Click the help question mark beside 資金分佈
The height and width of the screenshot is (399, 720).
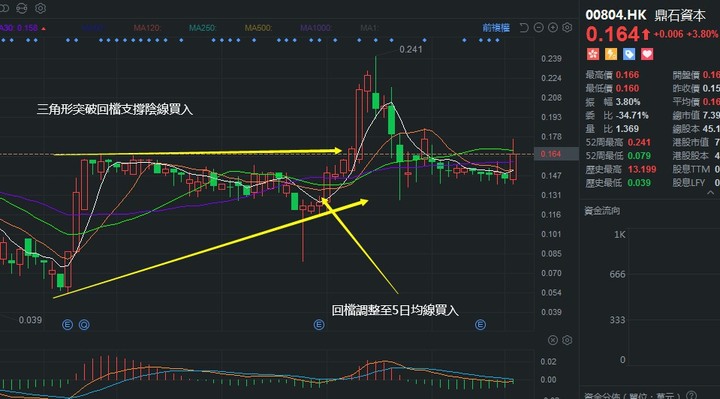click(x=691, y=395)
